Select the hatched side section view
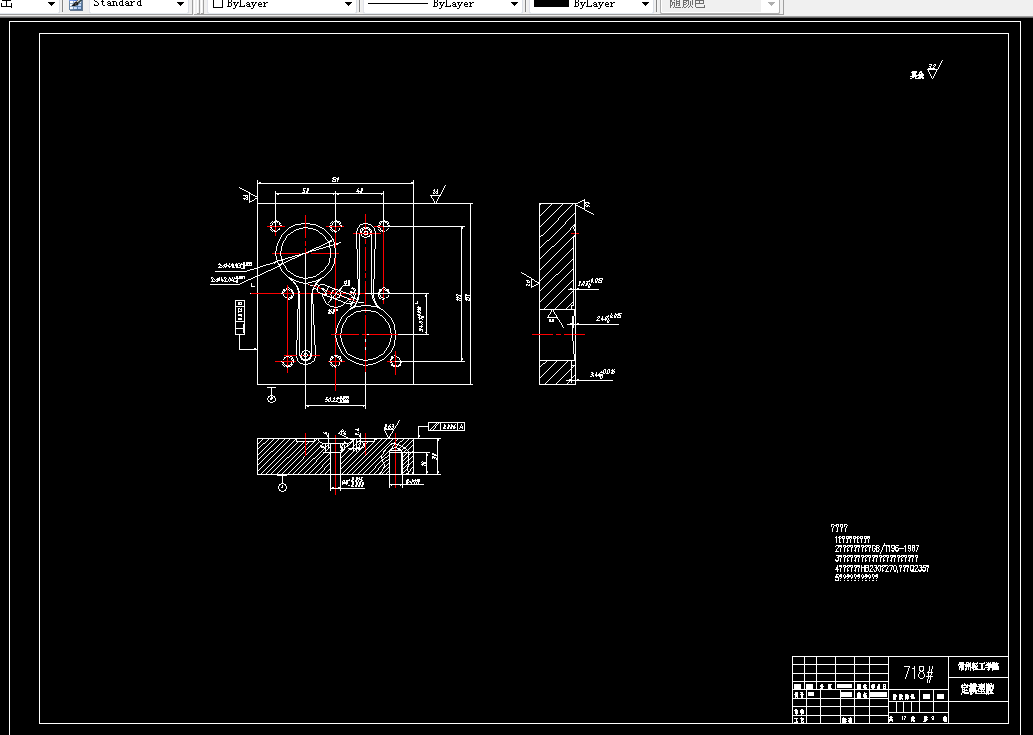 click(x=557, y=294)
